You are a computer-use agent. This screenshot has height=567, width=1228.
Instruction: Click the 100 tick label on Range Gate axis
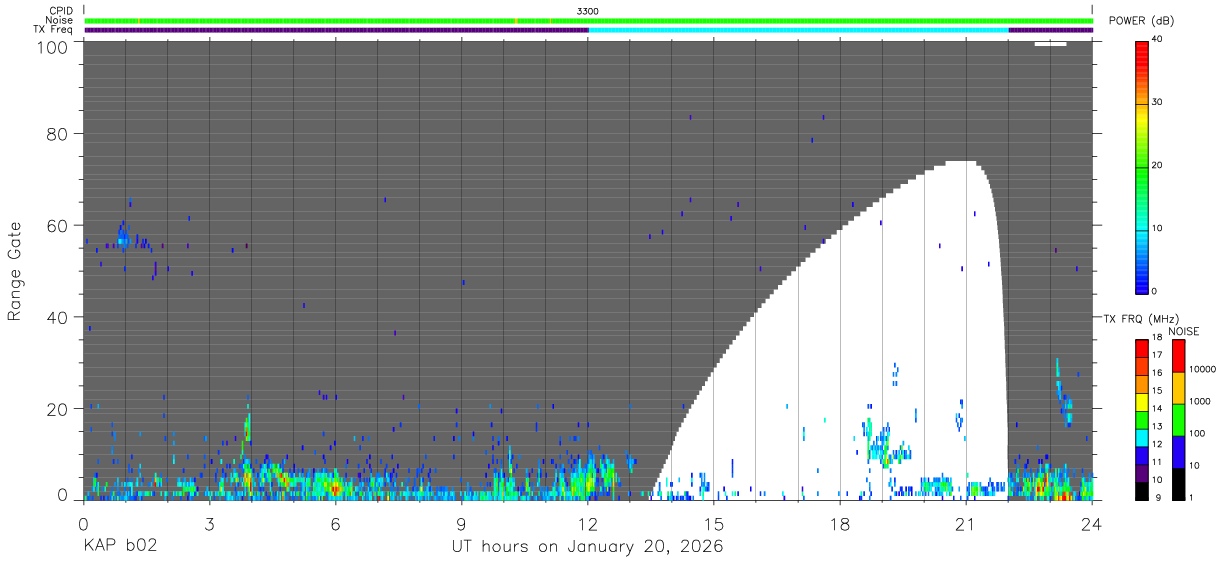[54, 47]
